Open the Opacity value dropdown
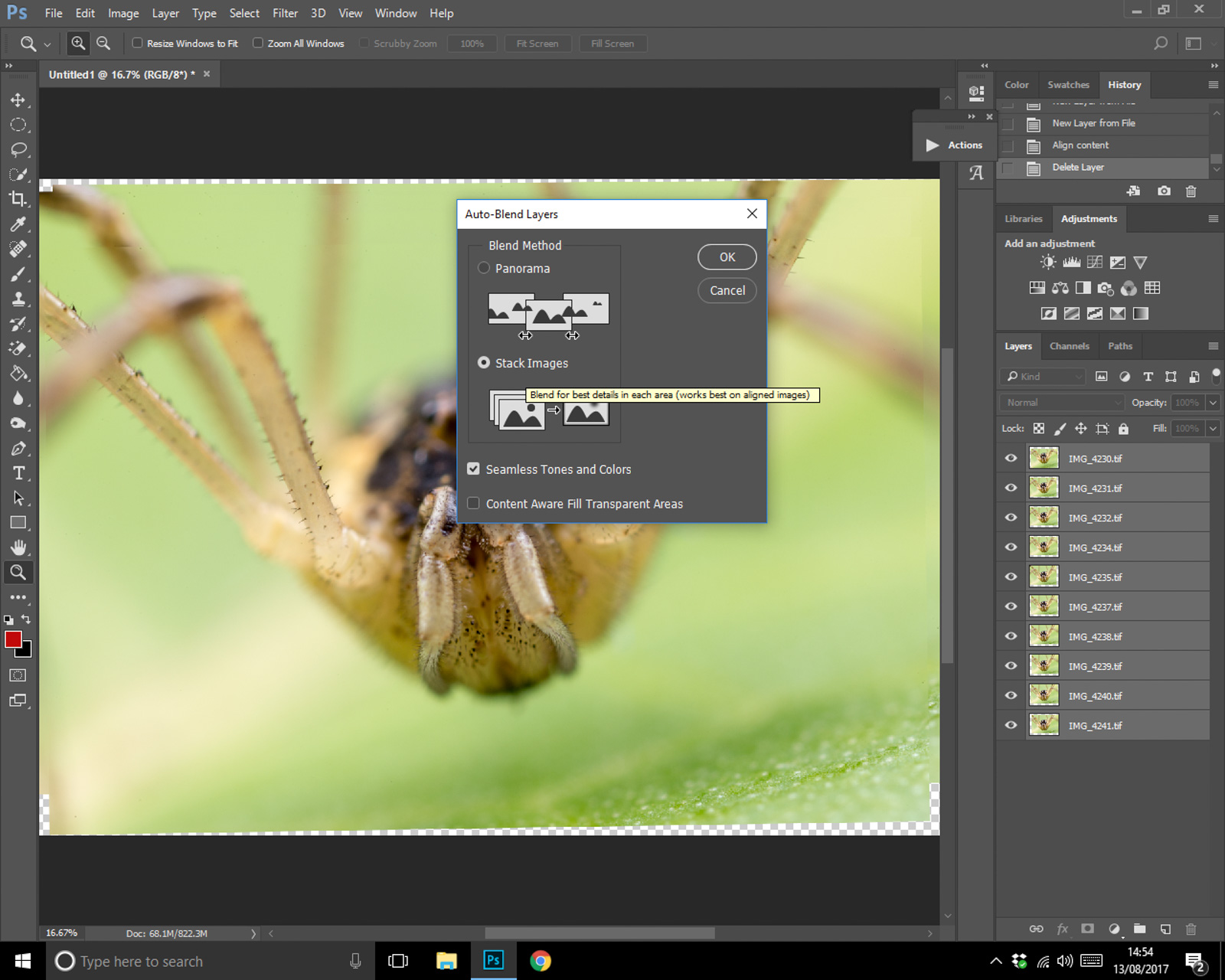 coord(1212,402)
